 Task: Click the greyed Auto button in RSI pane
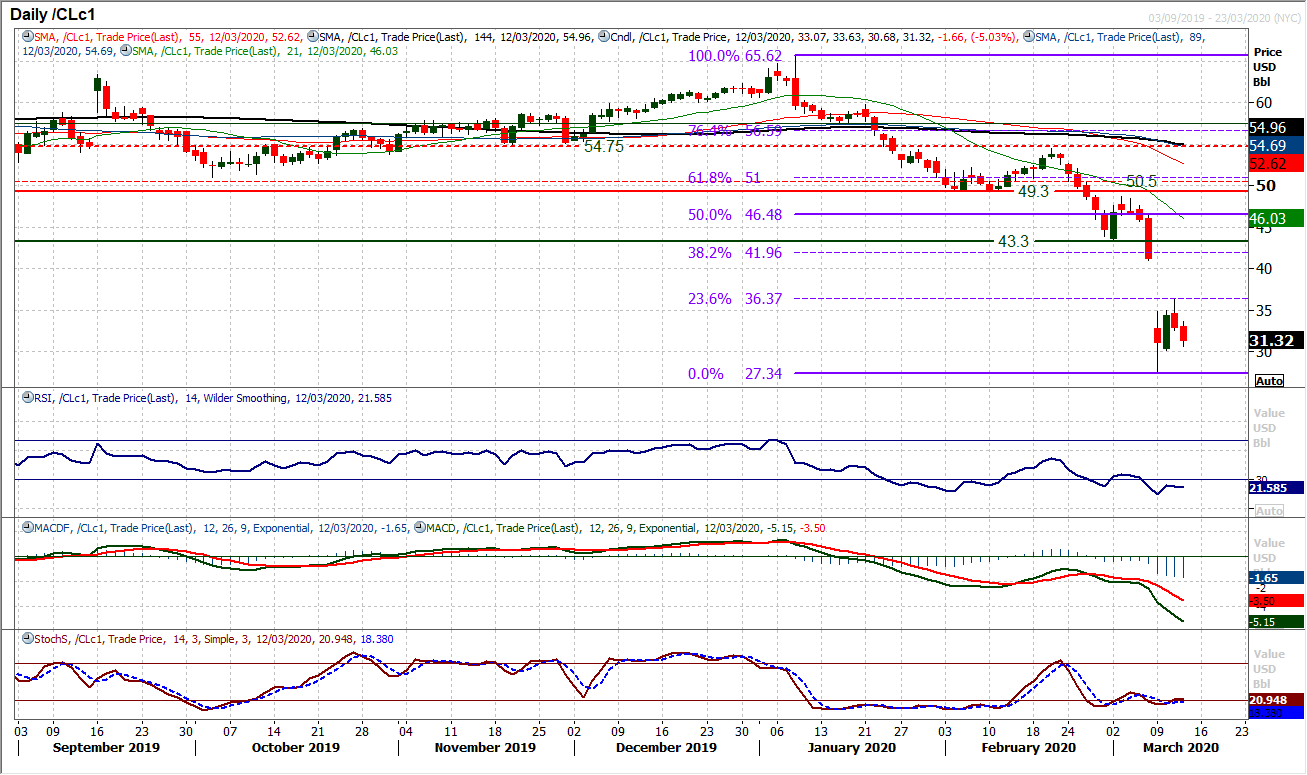[1269, 511]
